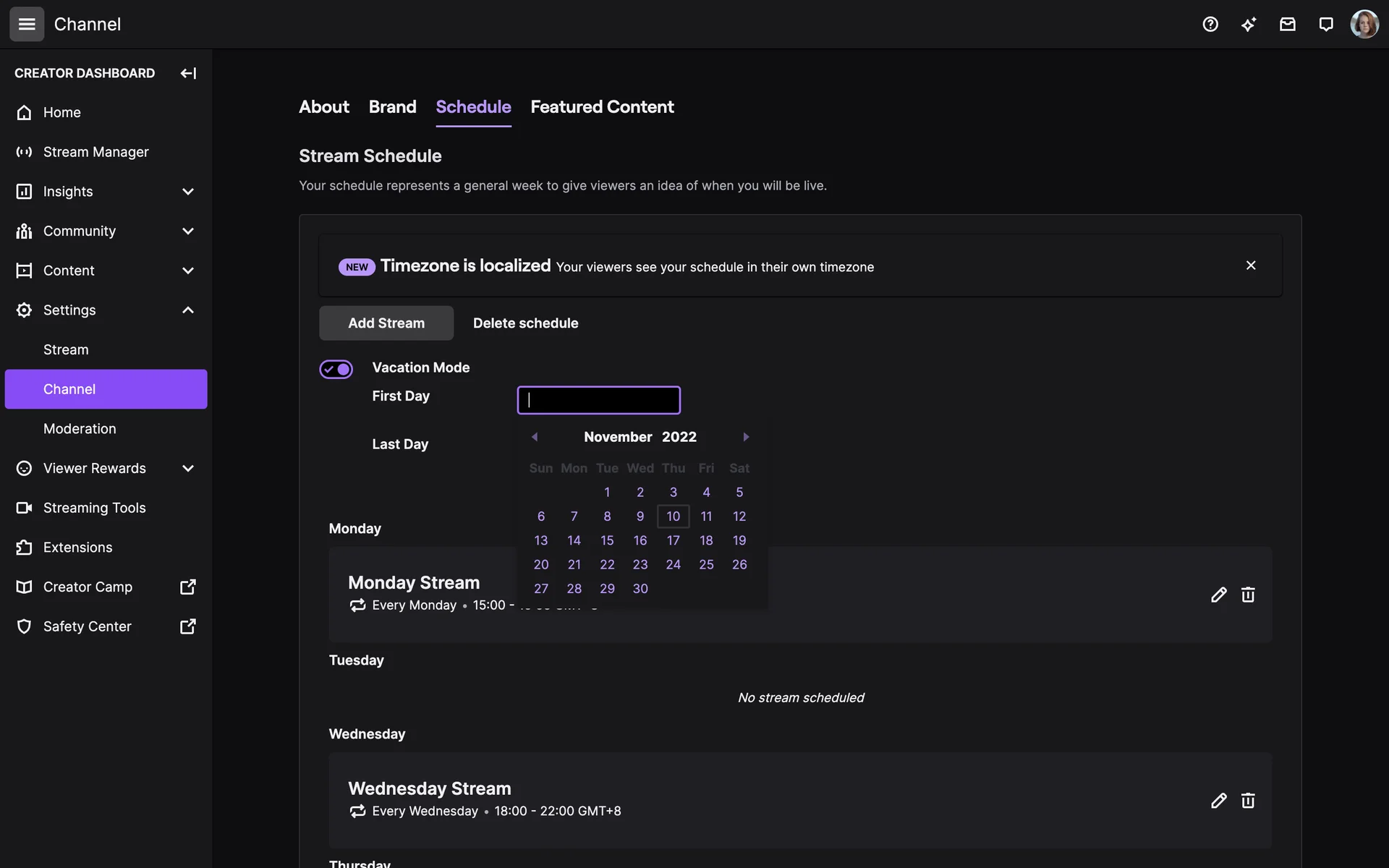Collapse the Settings section
Image resolution: width=1389 pixels, height=868 pixels.
(188, 310)
